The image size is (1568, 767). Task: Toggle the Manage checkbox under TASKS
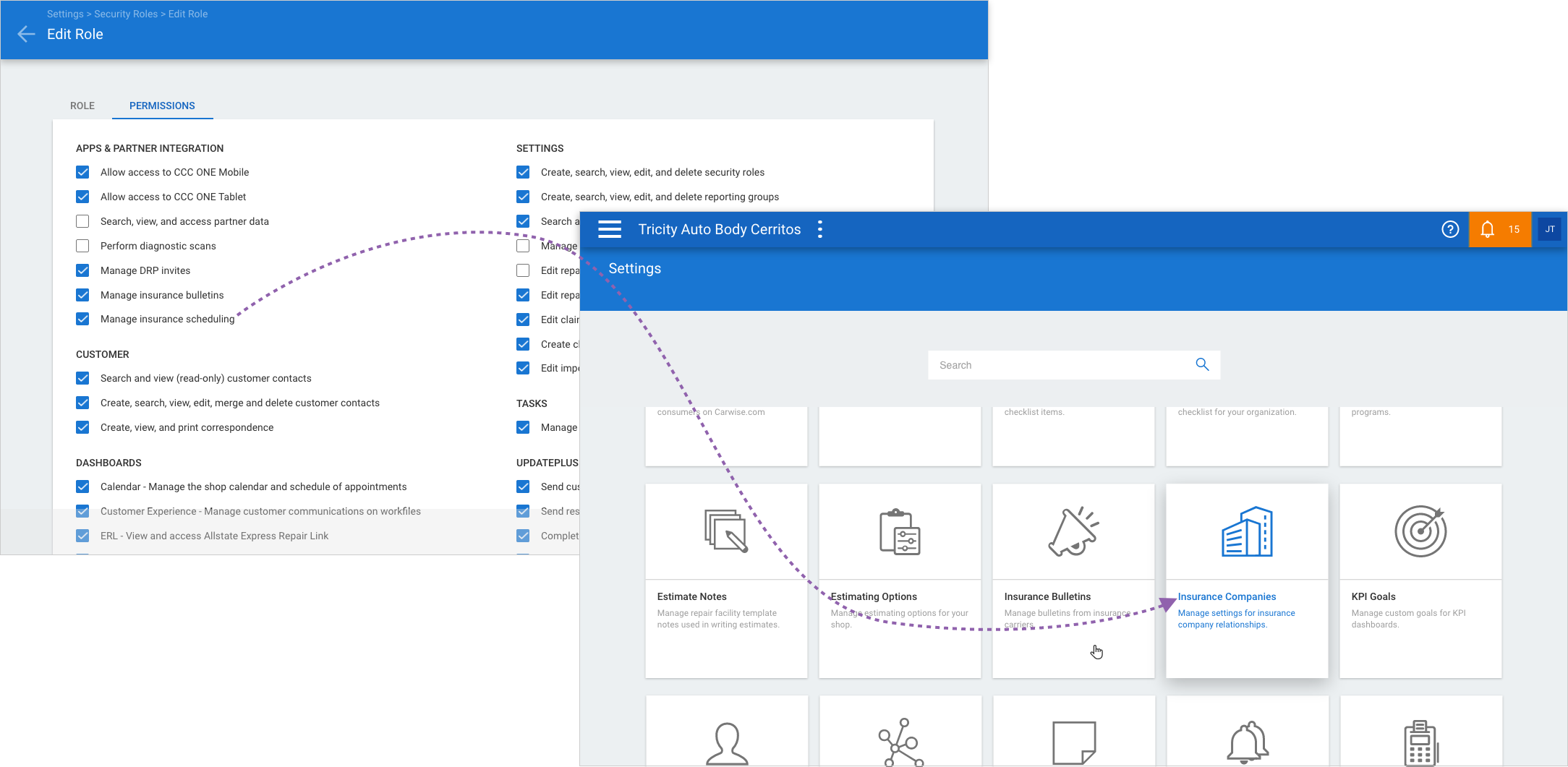pos(523,427)
